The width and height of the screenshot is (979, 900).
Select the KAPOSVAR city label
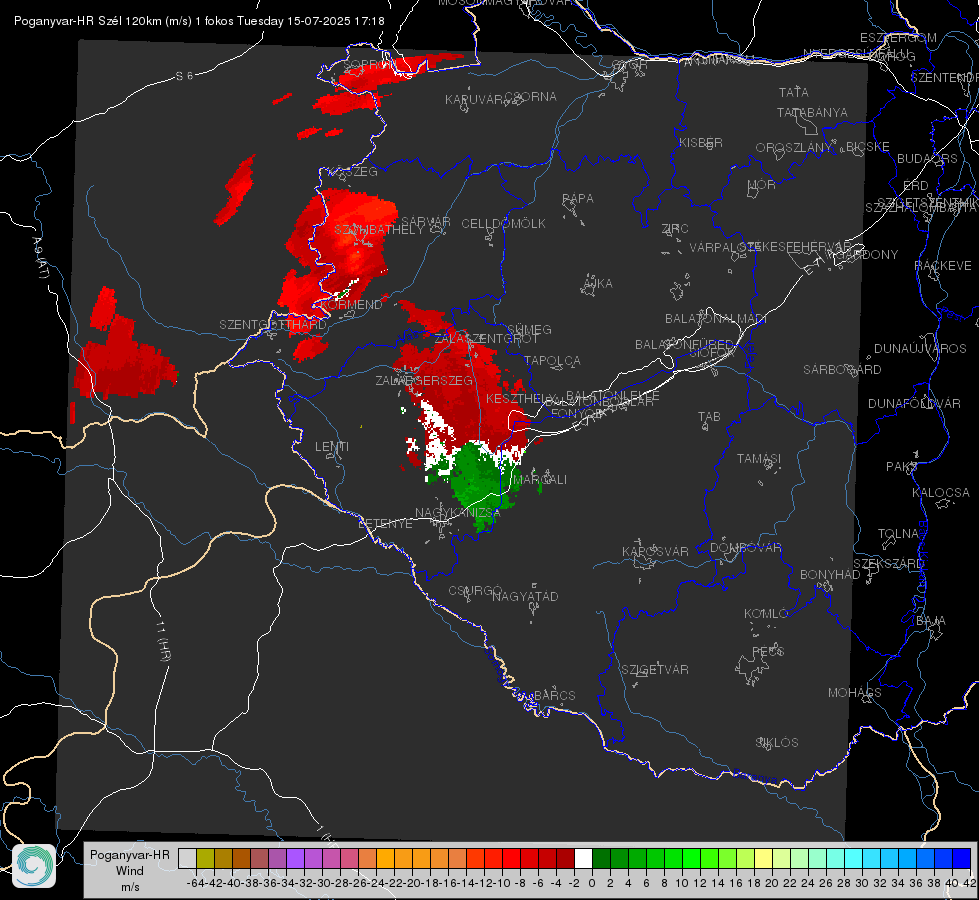tap(656, 551)
